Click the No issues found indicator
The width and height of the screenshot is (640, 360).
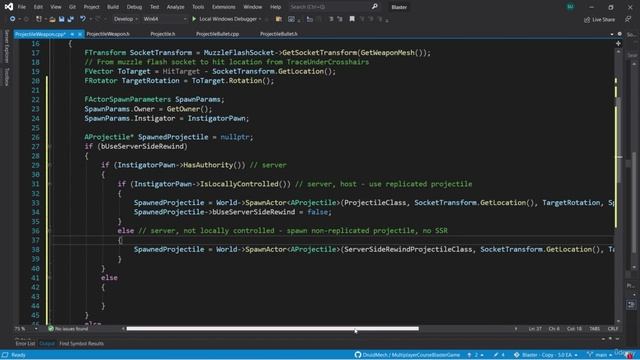68,329
